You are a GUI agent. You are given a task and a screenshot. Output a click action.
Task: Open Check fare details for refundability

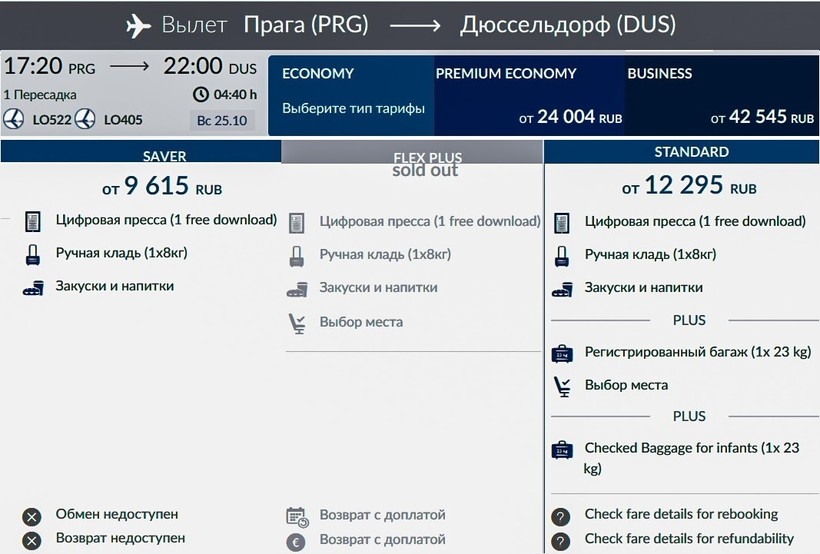coord(689,539)
